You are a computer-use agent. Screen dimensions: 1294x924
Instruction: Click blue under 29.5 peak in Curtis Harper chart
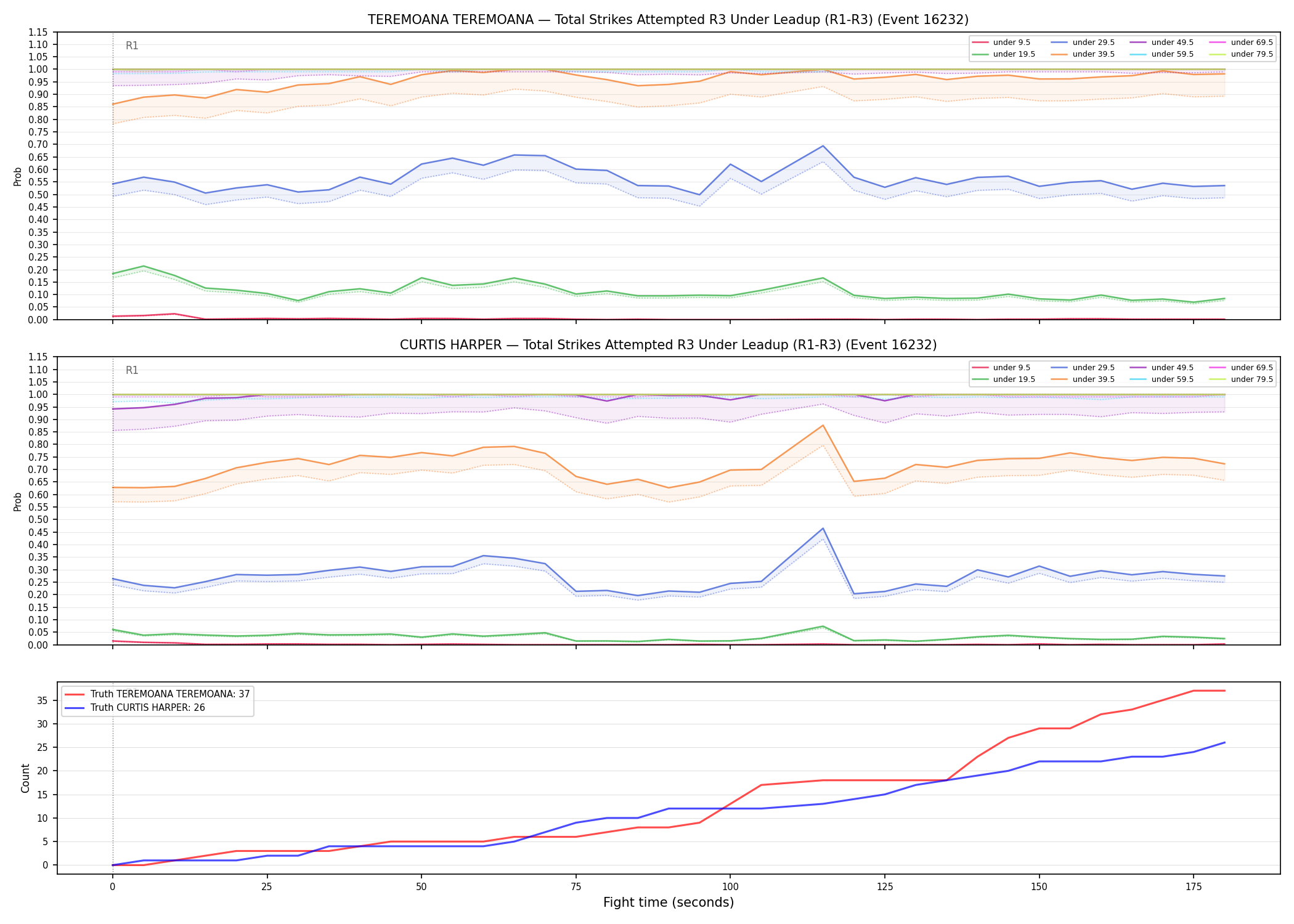coord(823,529)
